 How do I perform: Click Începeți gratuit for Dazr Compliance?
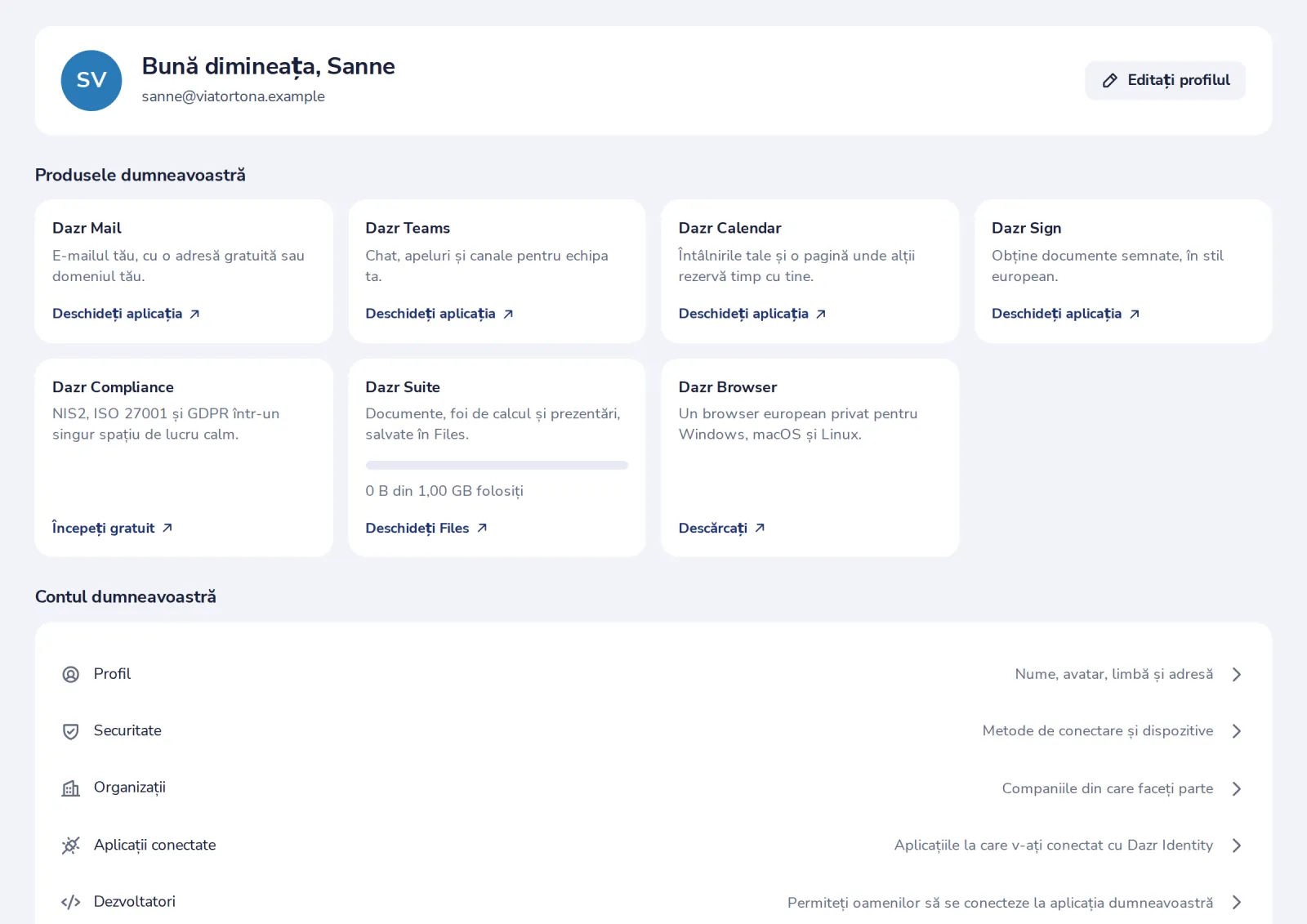113,528
